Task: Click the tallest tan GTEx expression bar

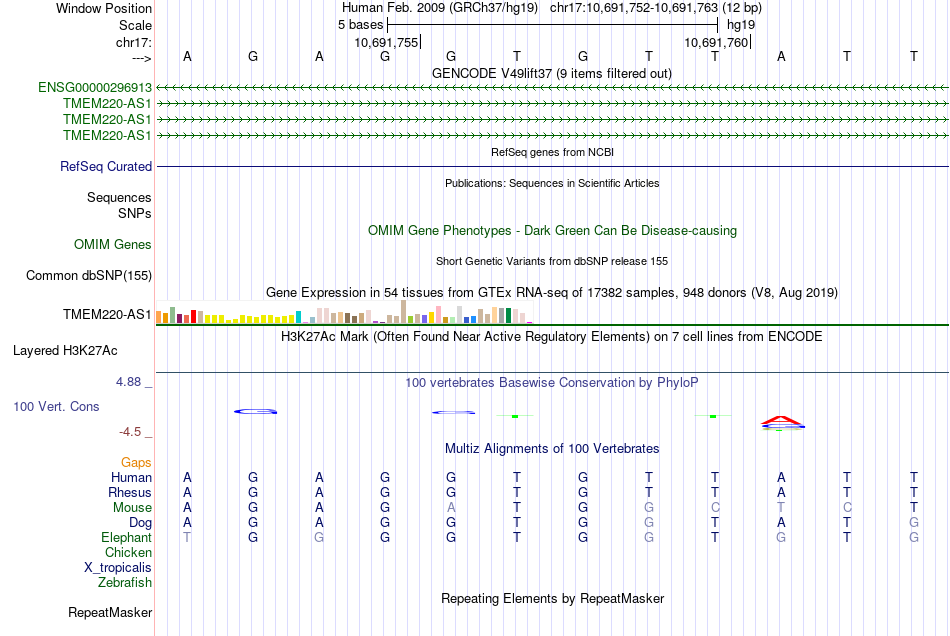Action: [x=404, y=311]
